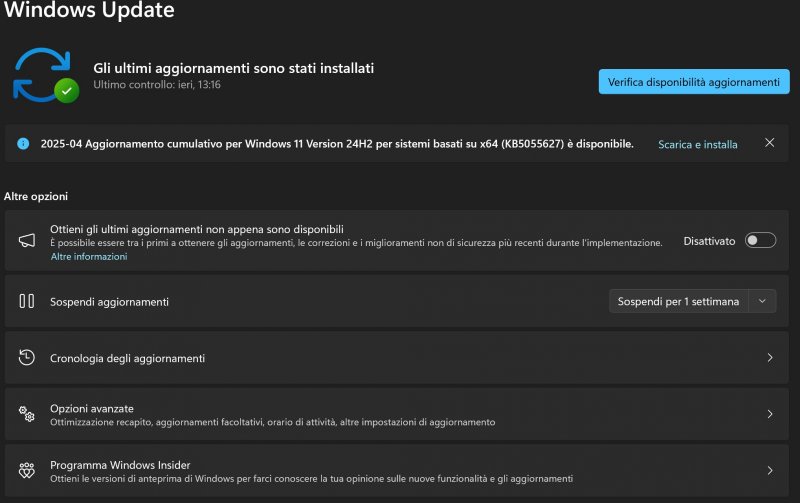
Task: Click the 2025-04 Aggiornamento cumulativo message text
Action: [337, 144]
